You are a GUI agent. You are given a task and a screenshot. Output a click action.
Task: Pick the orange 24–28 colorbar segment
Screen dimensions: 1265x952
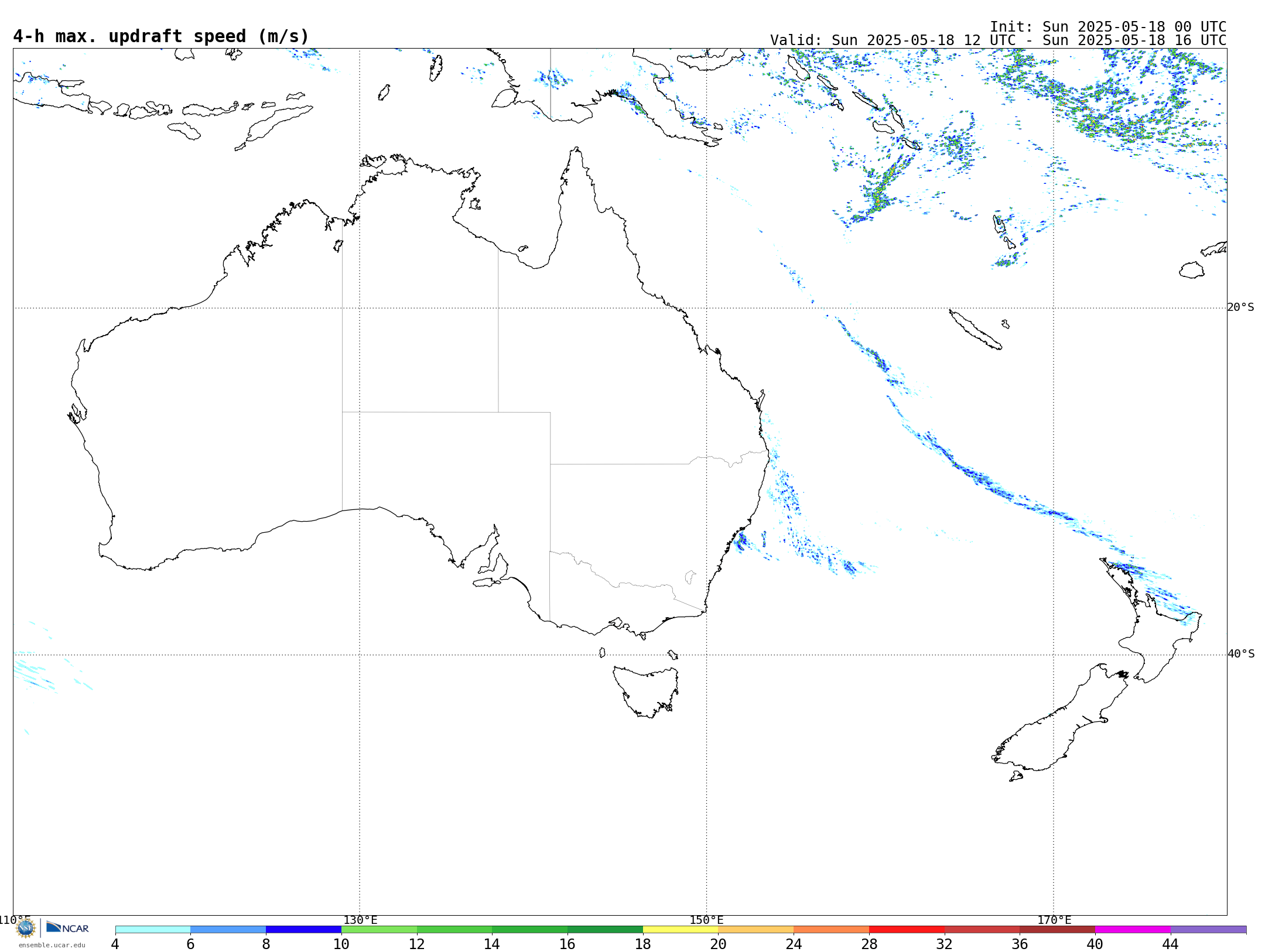[x=832, y=930]
